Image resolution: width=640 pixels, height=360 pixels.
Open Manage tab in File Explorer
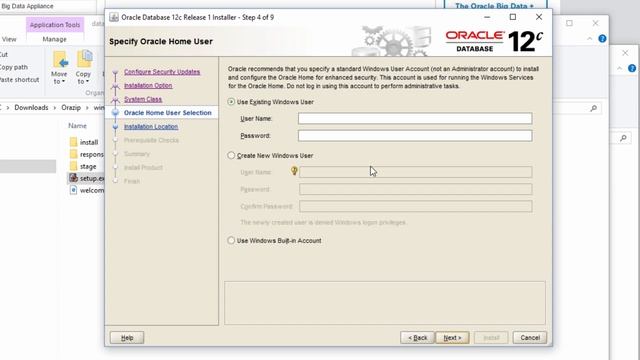point(54,39)
